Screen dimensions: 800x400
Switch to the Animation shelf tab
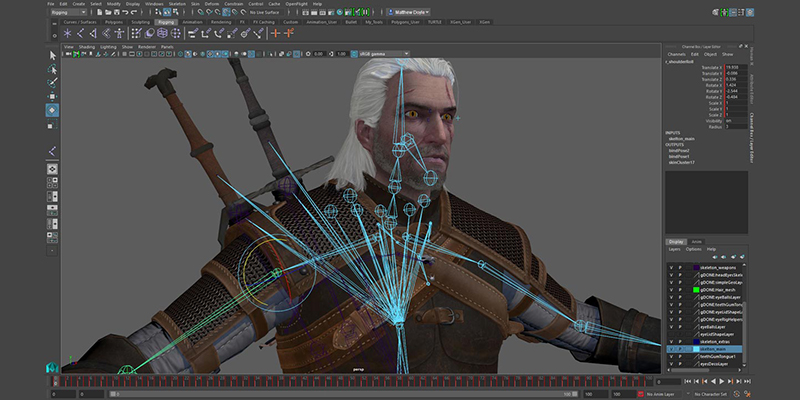click(x=192, y=22)
